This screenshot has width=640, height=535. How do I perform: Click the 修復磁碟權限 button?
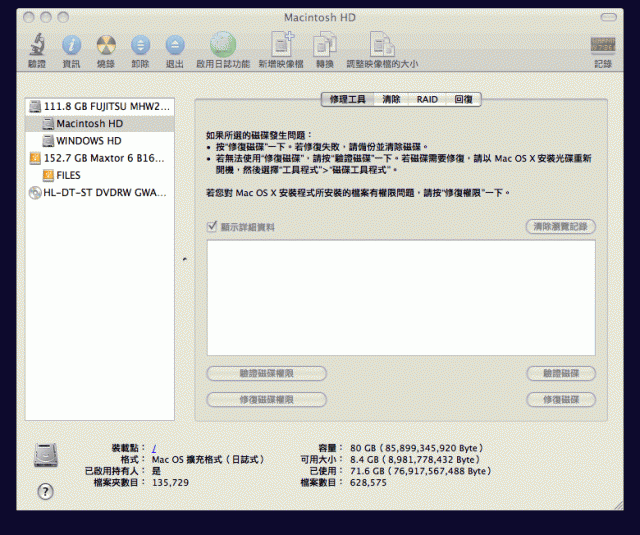coord(266,400)
